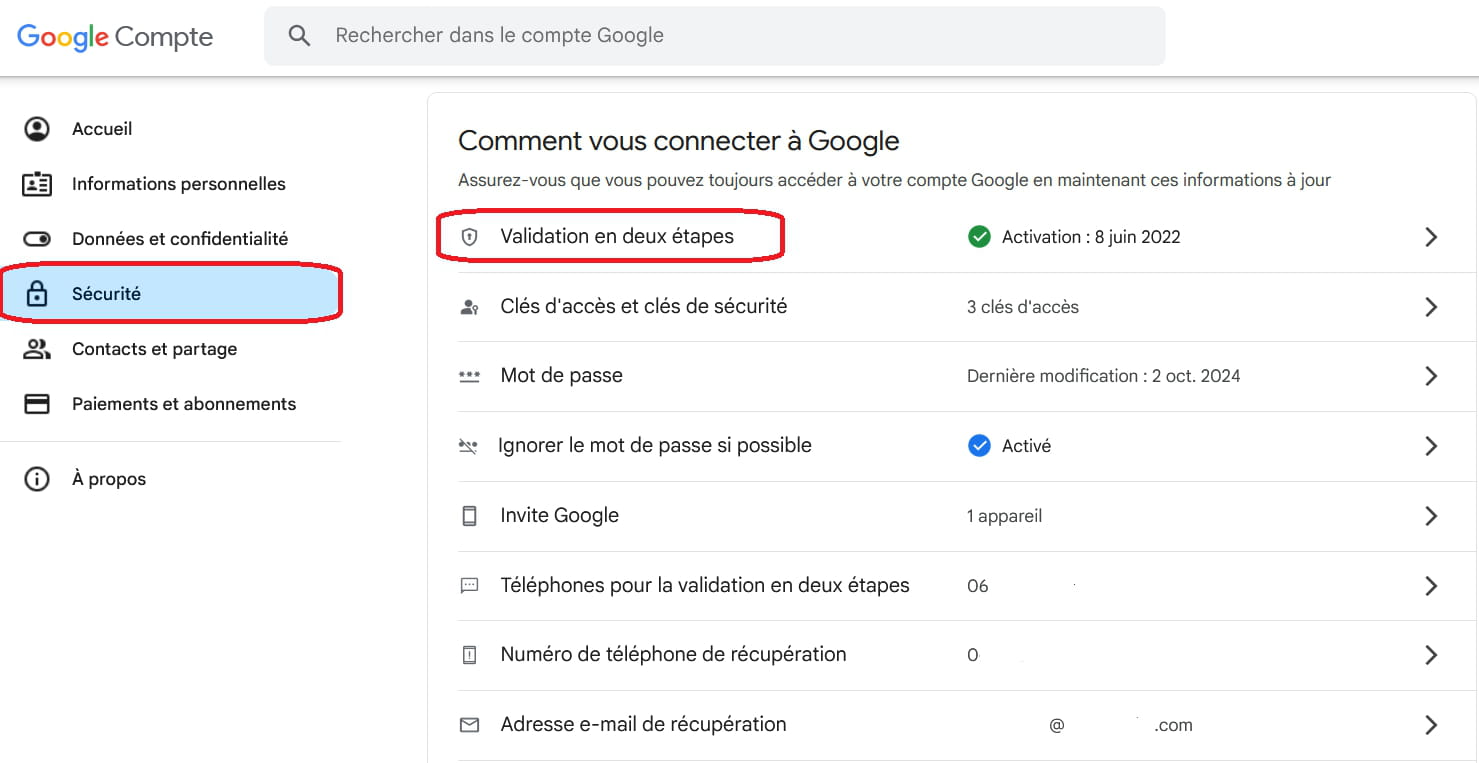
Task: Click the magnifier icon in the search bar
Action: point(299,35)
